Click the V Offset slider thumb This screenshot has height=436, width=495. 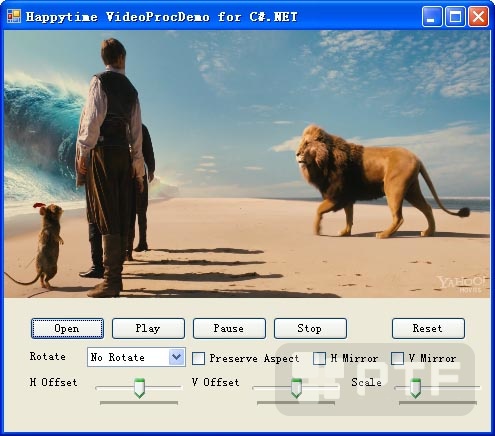296,388
